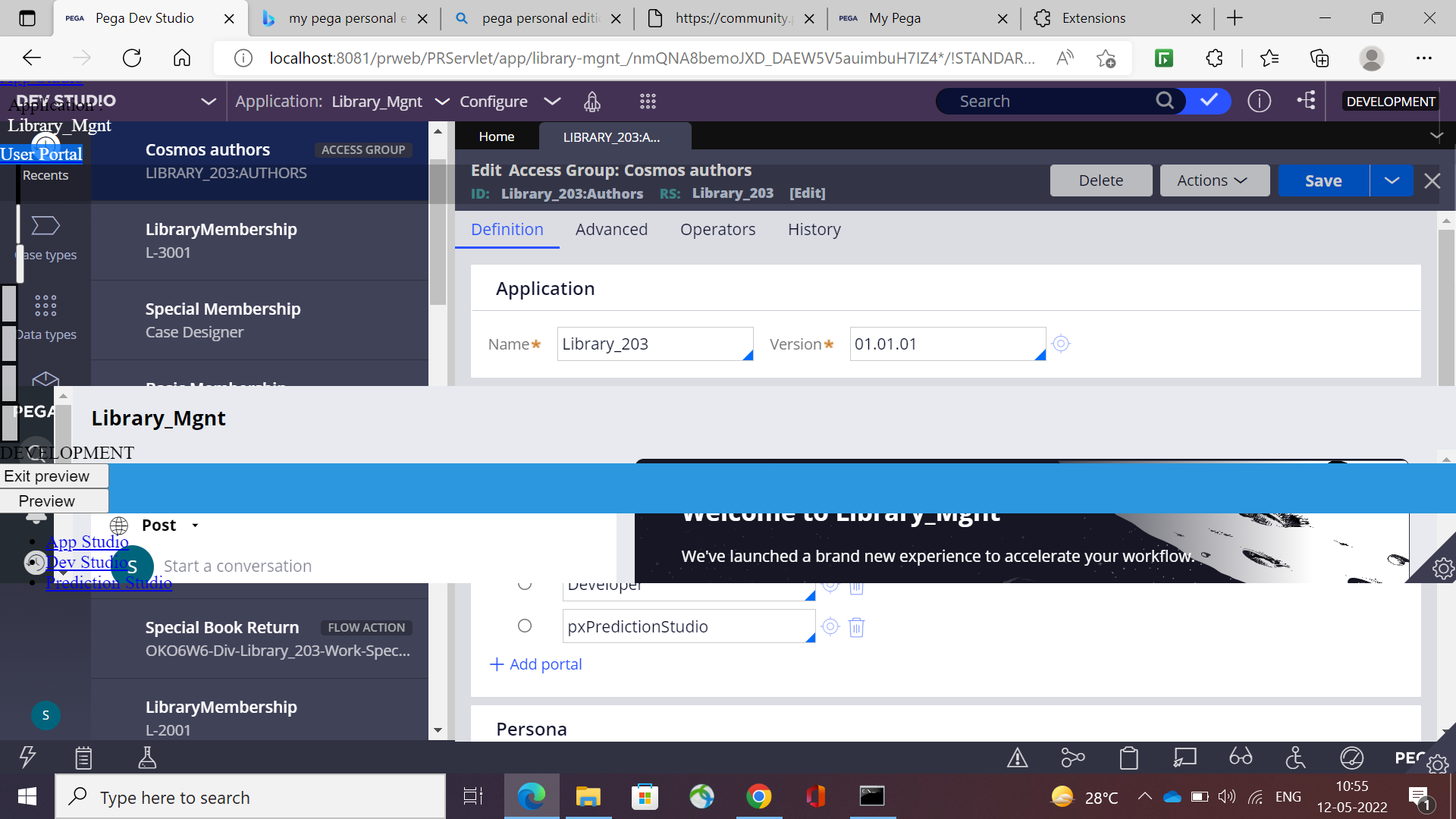This screenshot has width=1456, height=819.
Task: Open the Actions dropdown
Action: pyautogui.click(x=1214, y=180)
